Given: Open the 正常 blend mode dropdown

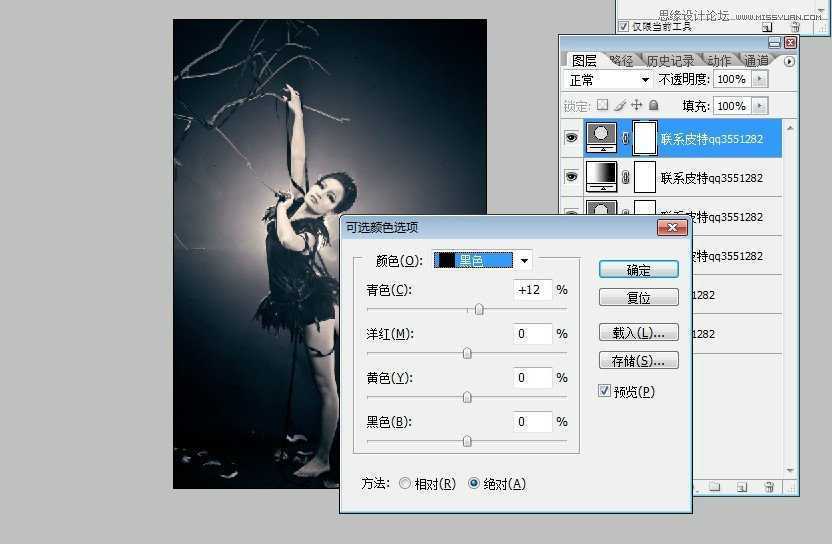Looking at the screenshot, I should point(607,80).
